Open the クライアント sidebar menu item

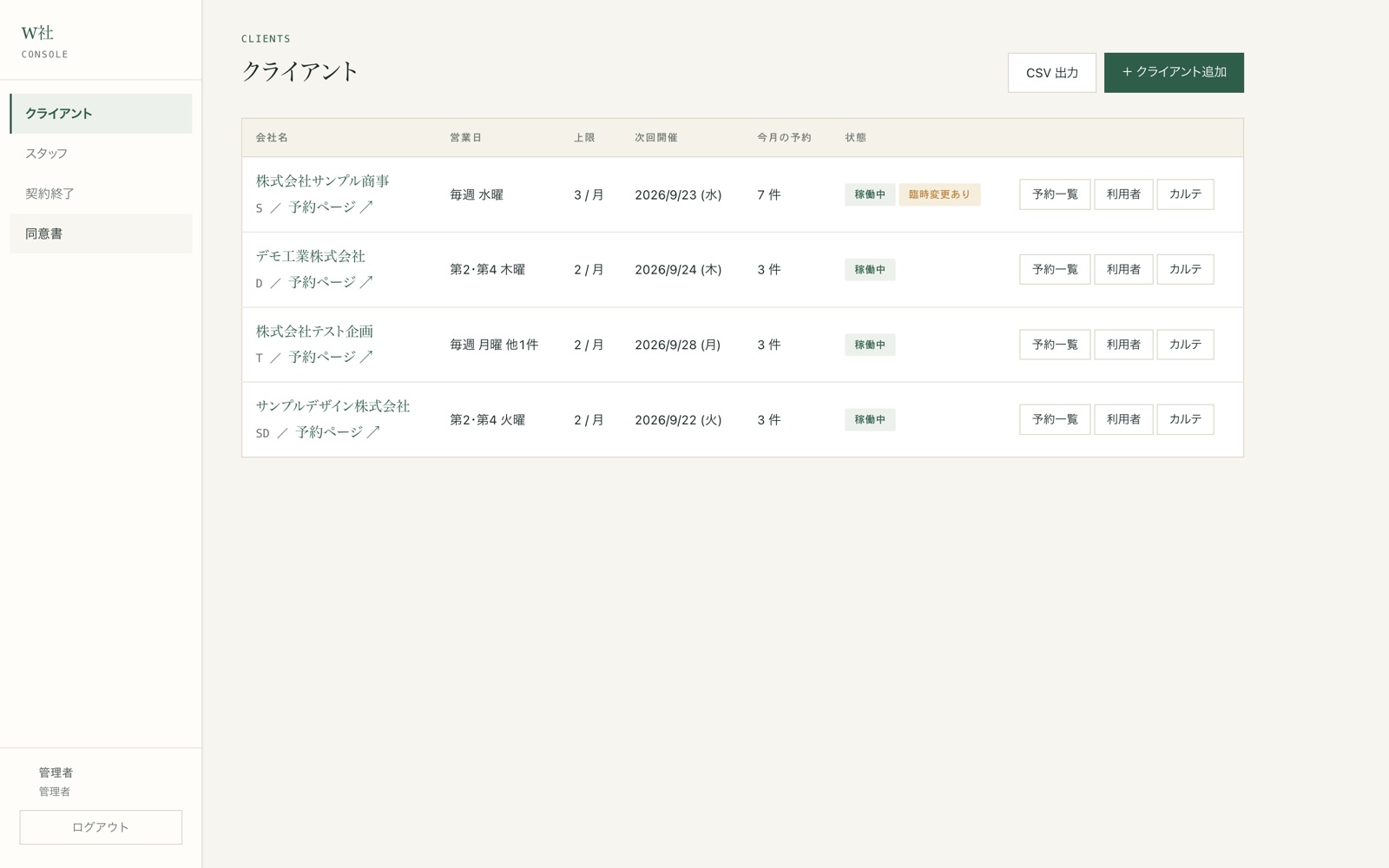click(101, 114)
